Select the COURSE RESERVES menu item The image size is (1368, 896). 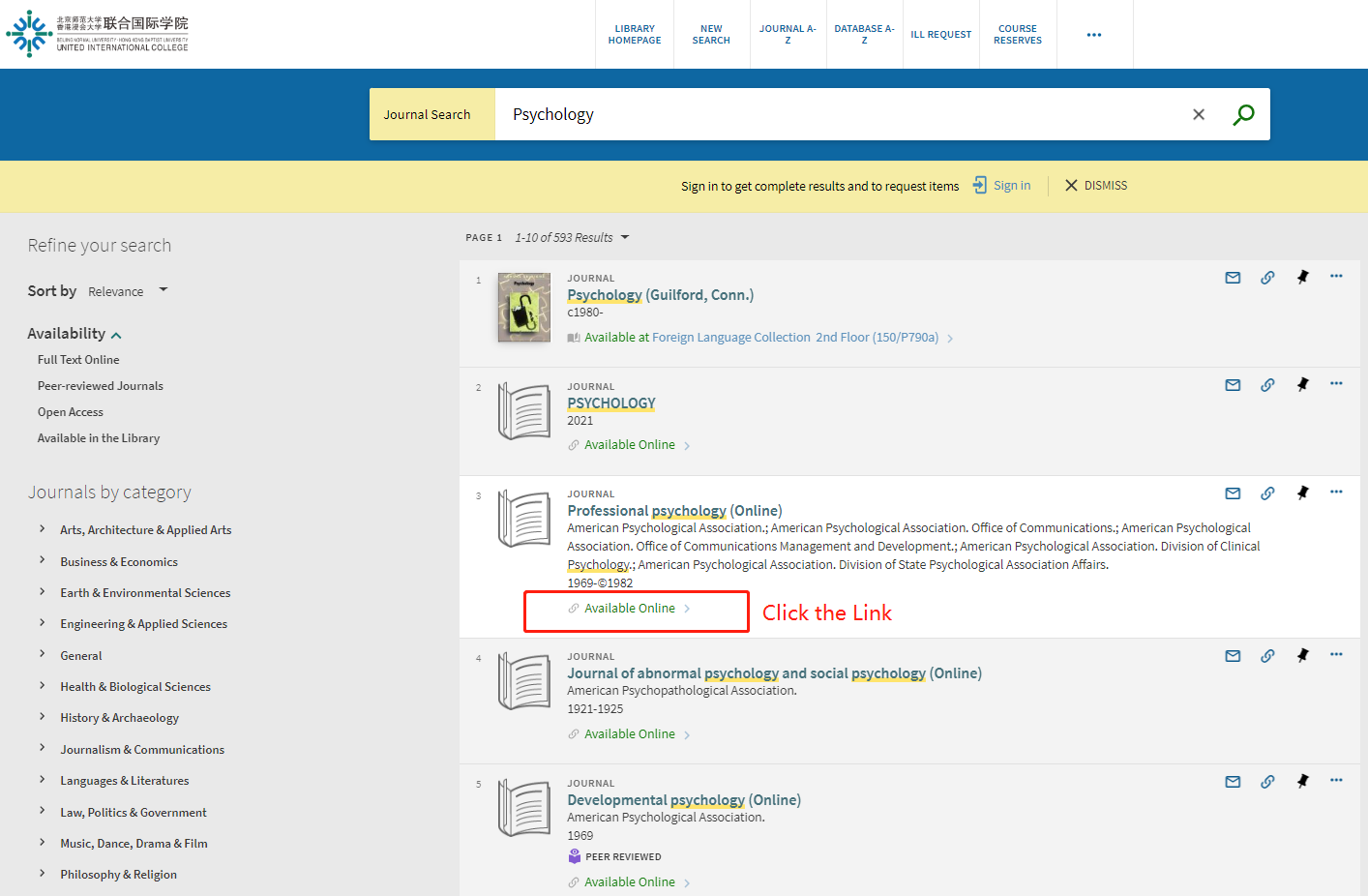point(1018,34)
